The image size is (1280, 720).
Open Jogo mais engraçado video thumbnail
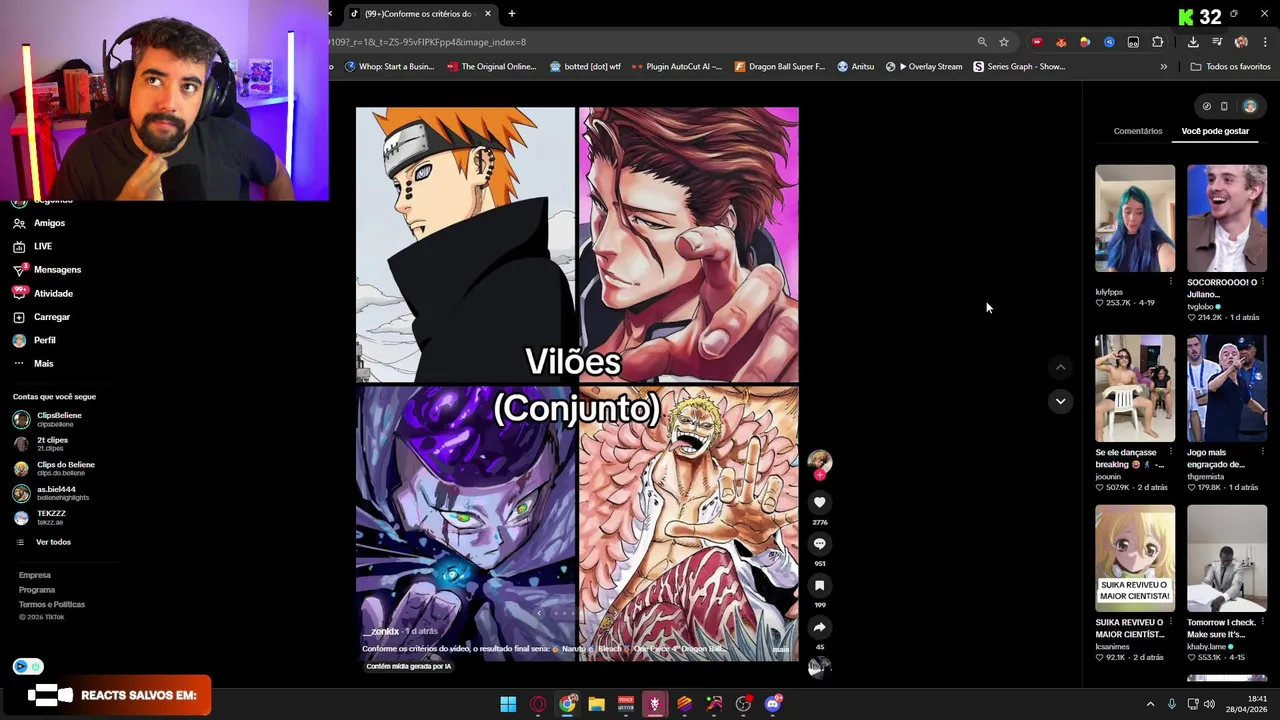tap(1227, 388)
